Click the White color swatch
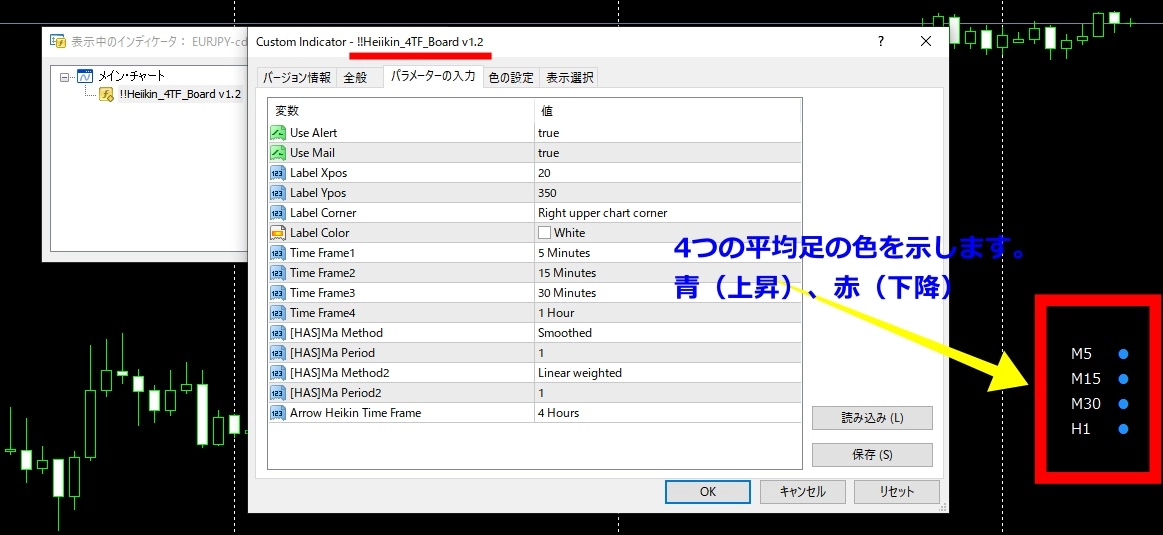 (545, 233)
